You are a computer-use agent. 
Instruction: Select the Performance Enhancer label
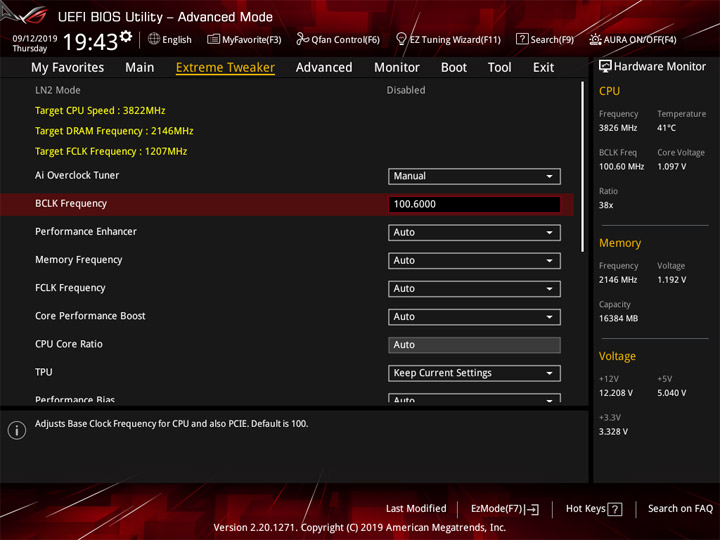(86, 231)
